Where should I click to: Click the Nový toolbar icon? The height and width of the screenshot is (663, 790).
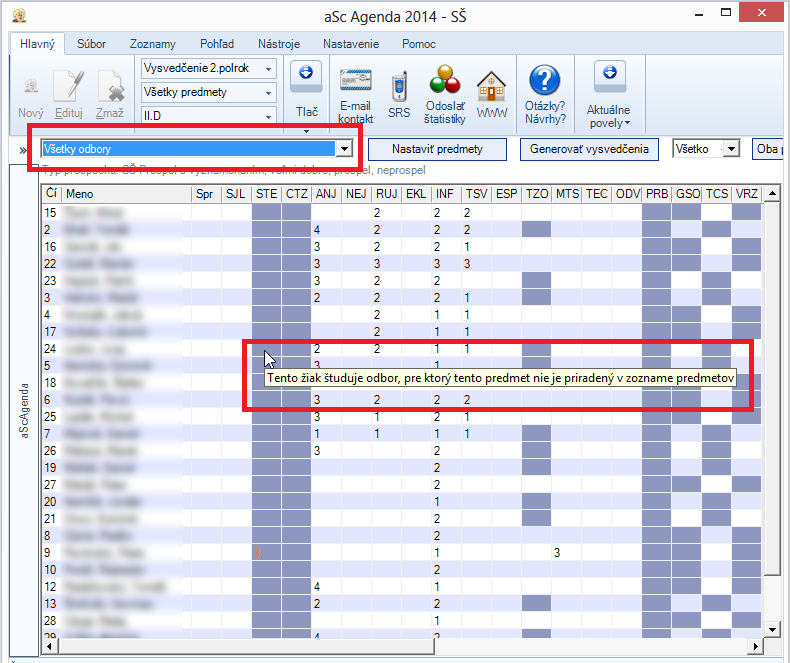pyautogui.click(x=31, y=87)
